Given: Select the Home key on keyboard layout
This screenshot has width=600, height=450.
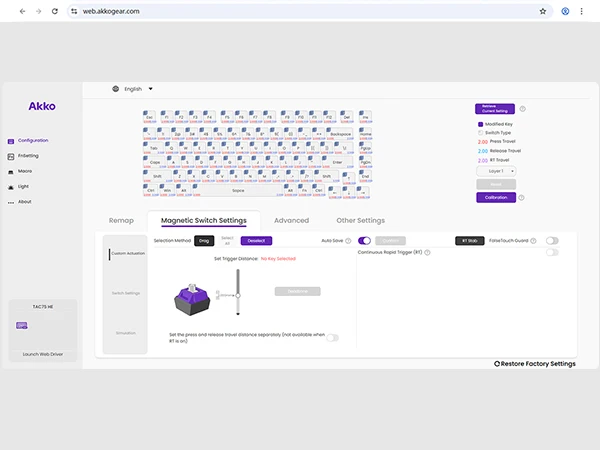Looking at the screenshot, I should point(365,134).
